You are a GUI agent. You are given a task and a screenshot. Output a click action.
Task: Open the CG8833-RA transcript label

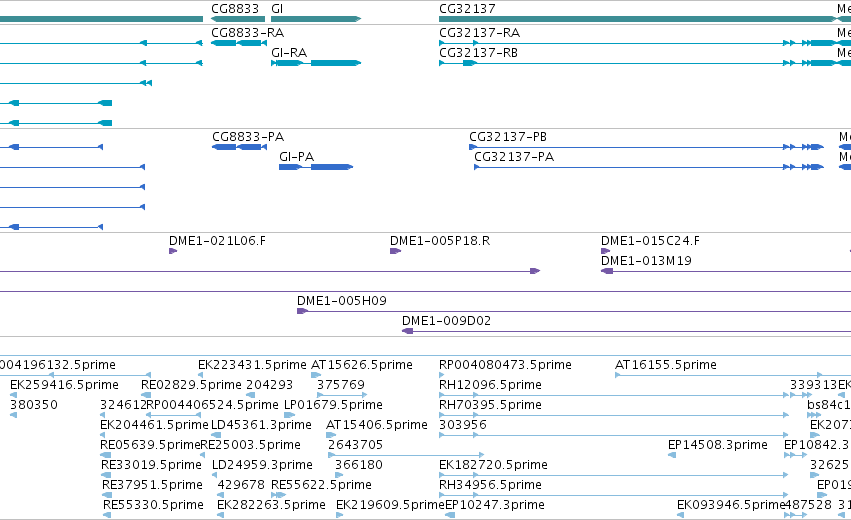(247, 33)
